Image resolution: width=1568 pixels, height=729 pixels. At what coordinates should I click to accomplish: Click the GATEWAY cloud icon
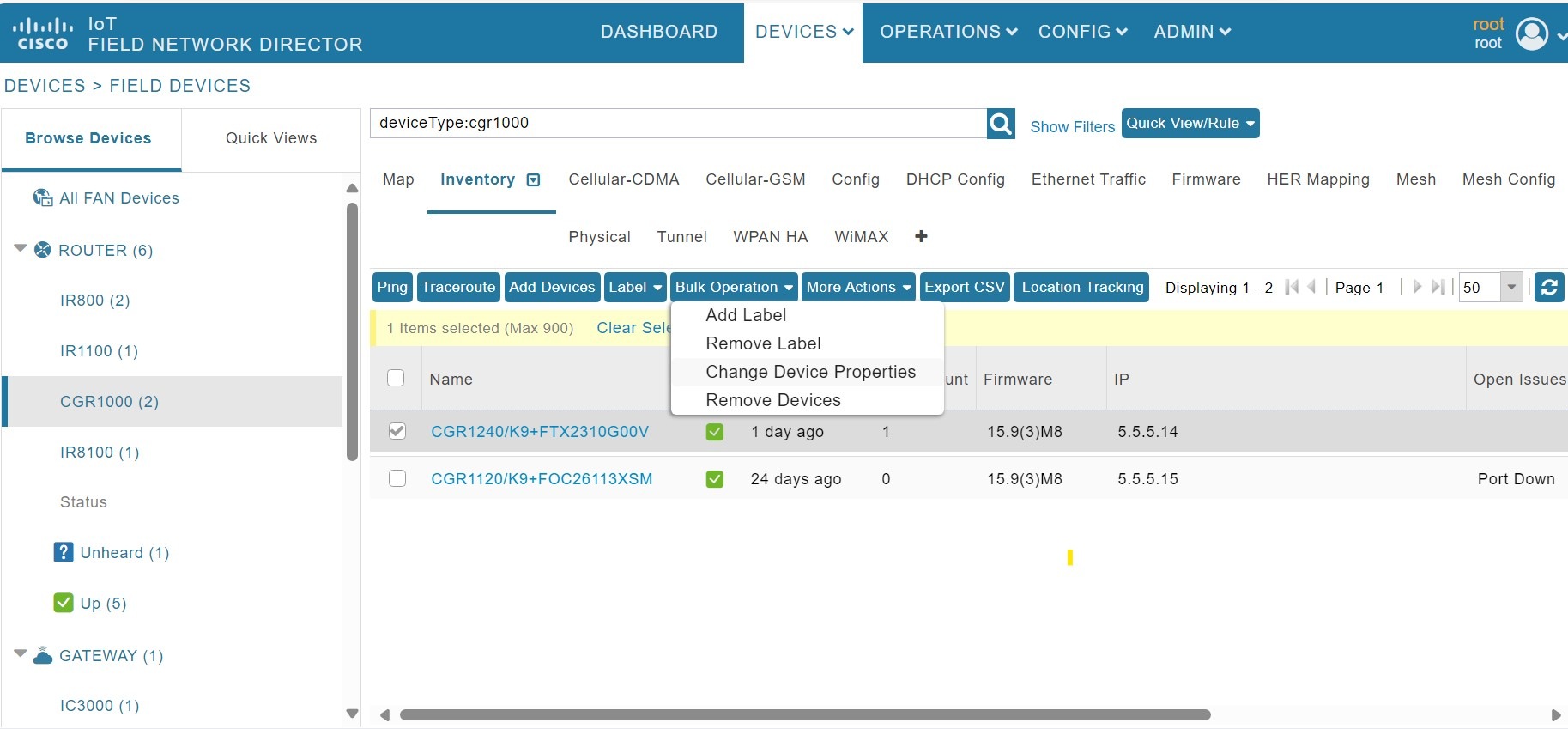[43, 656]
